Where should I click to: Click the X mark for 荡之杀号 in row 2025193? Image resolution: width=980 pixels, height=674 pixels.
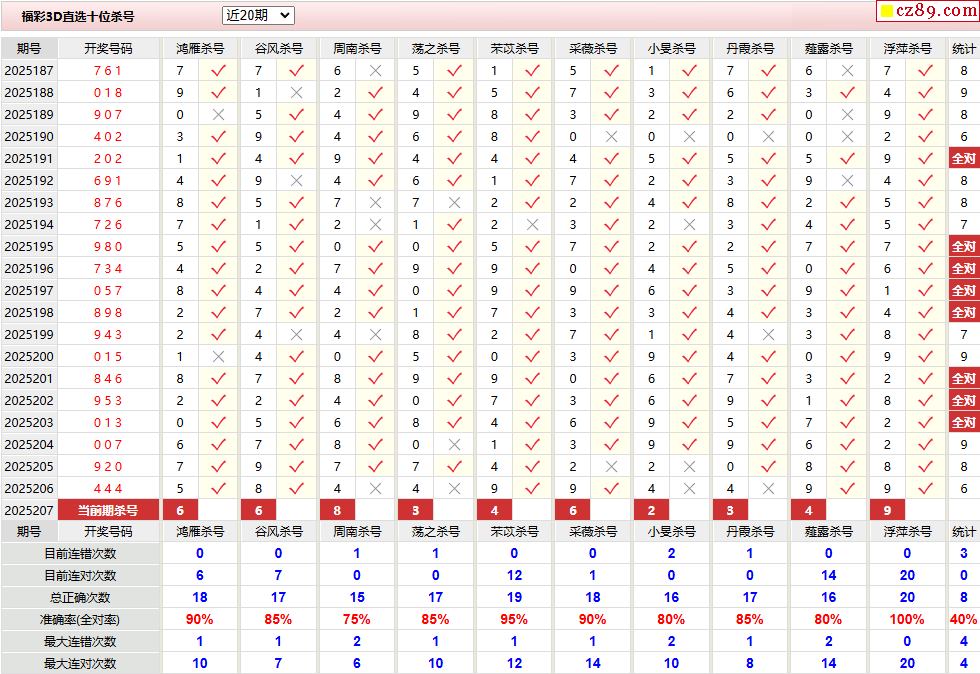point(454,203)
